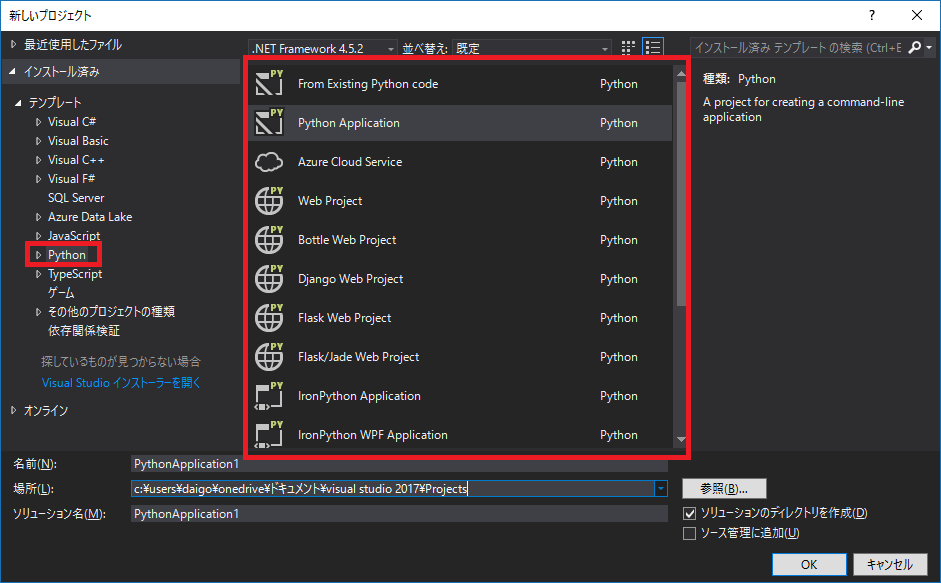Click the Flask Web Project globe icon
The image size is (941, 583).
[269, 317]
